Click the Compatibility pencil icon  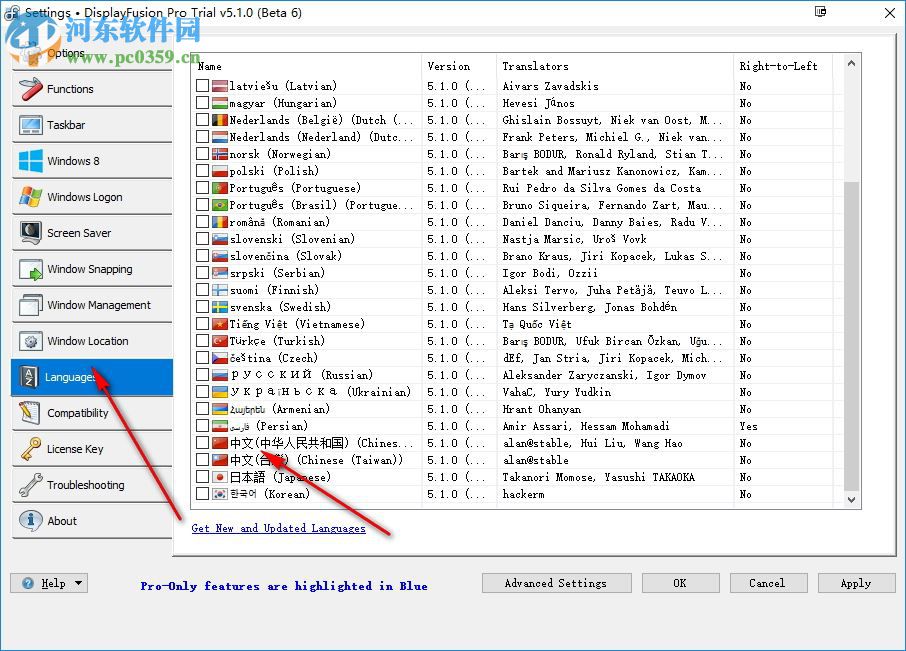pos(29,412)
